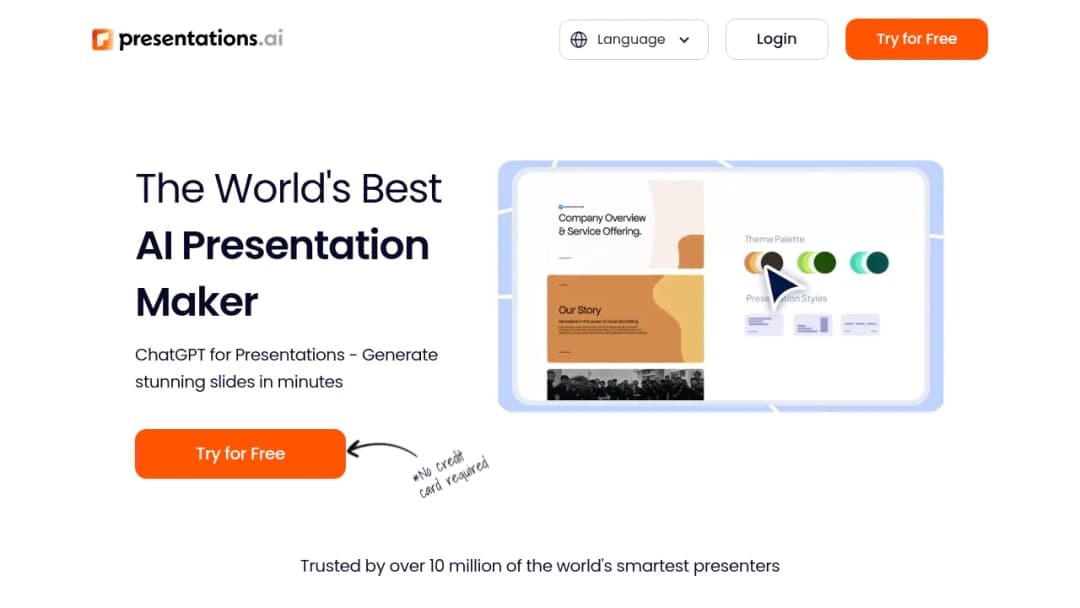1080x608 pixels.
Task: Click the 'AI Presentation' heading text
Action: [282, 245]
